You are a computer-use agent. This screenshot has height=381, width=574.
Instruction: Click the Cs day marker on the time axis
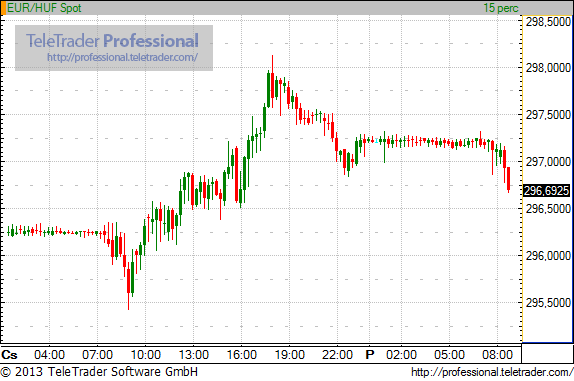pos(9,355)
